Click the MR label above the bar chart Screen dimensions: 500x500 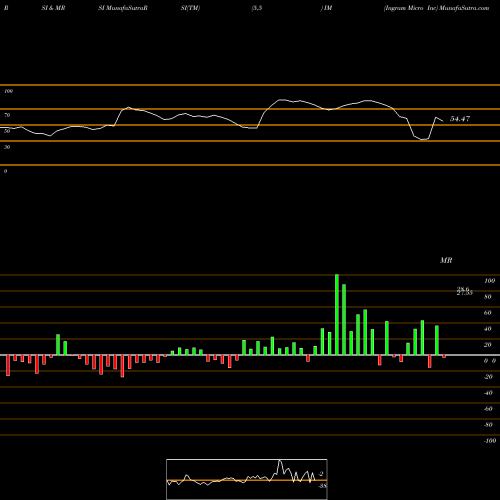[x=446, y=260]
